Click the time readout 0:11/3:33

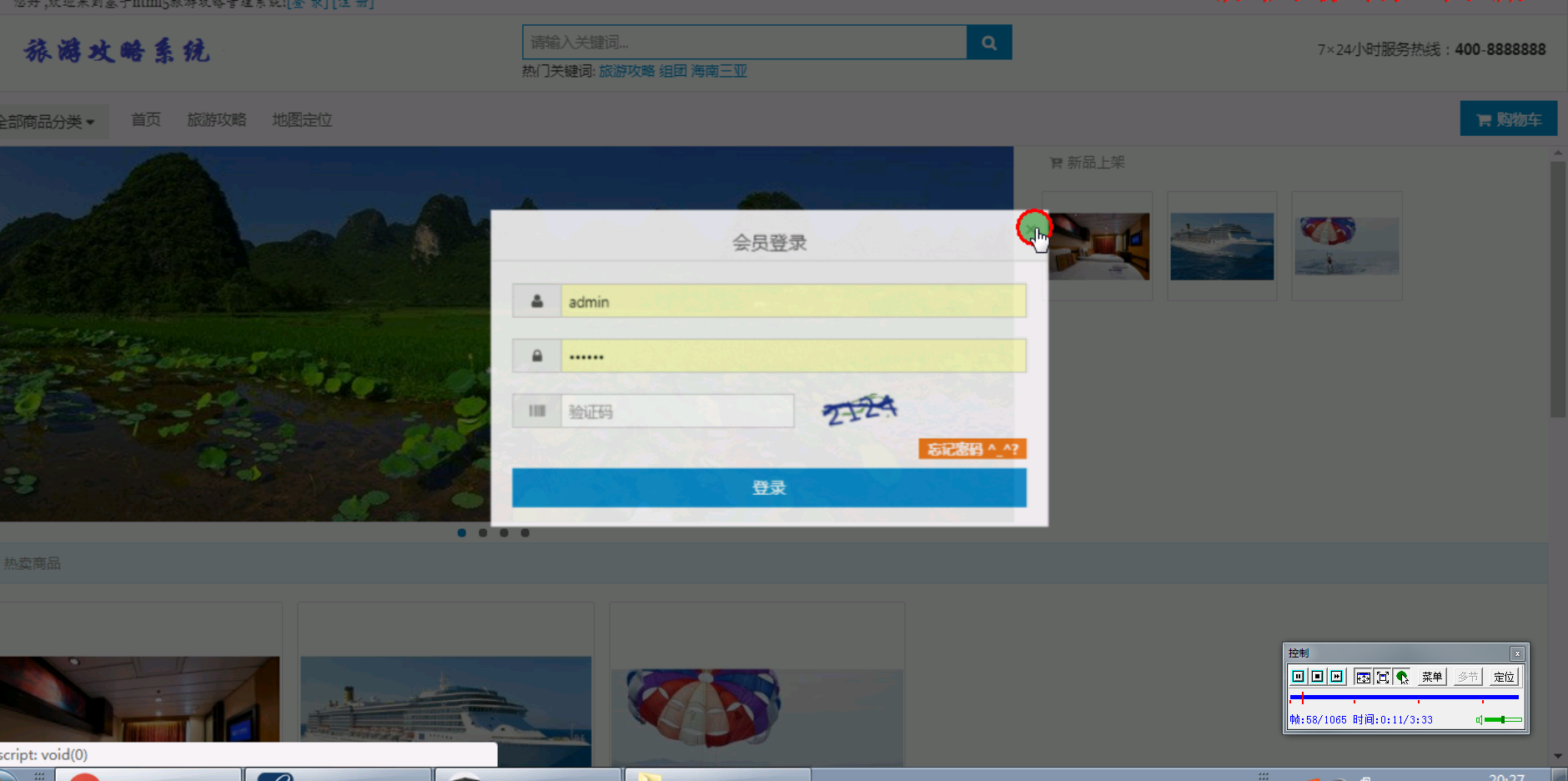(x=1393, y=719)
